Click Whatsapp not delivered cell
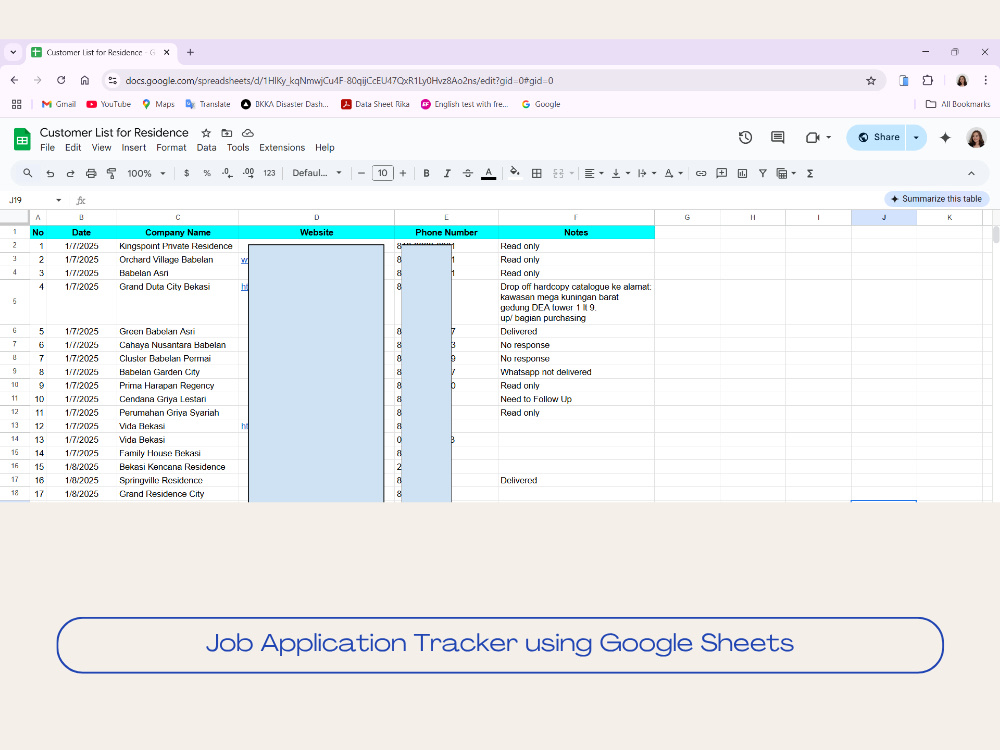This screenshot has width=1000, height=750. click(x=576, y=372)
